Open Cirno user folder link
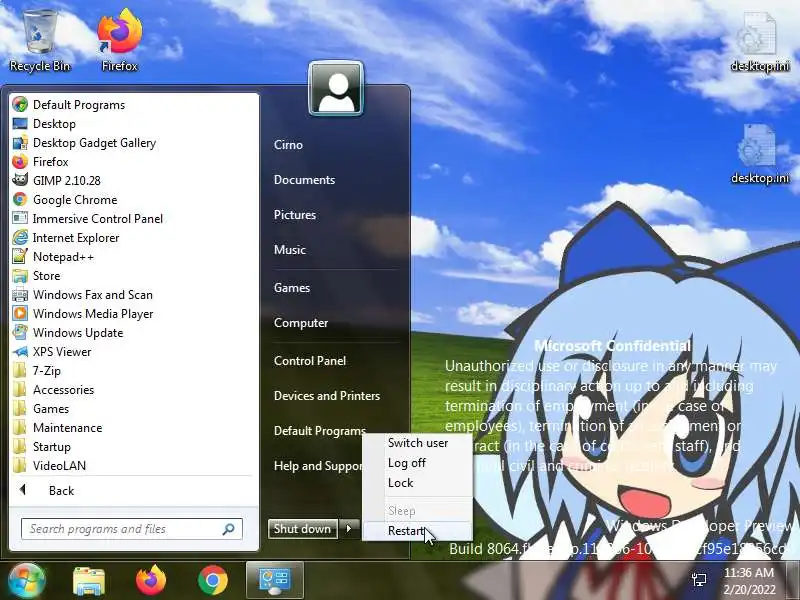The image size is (800, 600). [288, 145]
